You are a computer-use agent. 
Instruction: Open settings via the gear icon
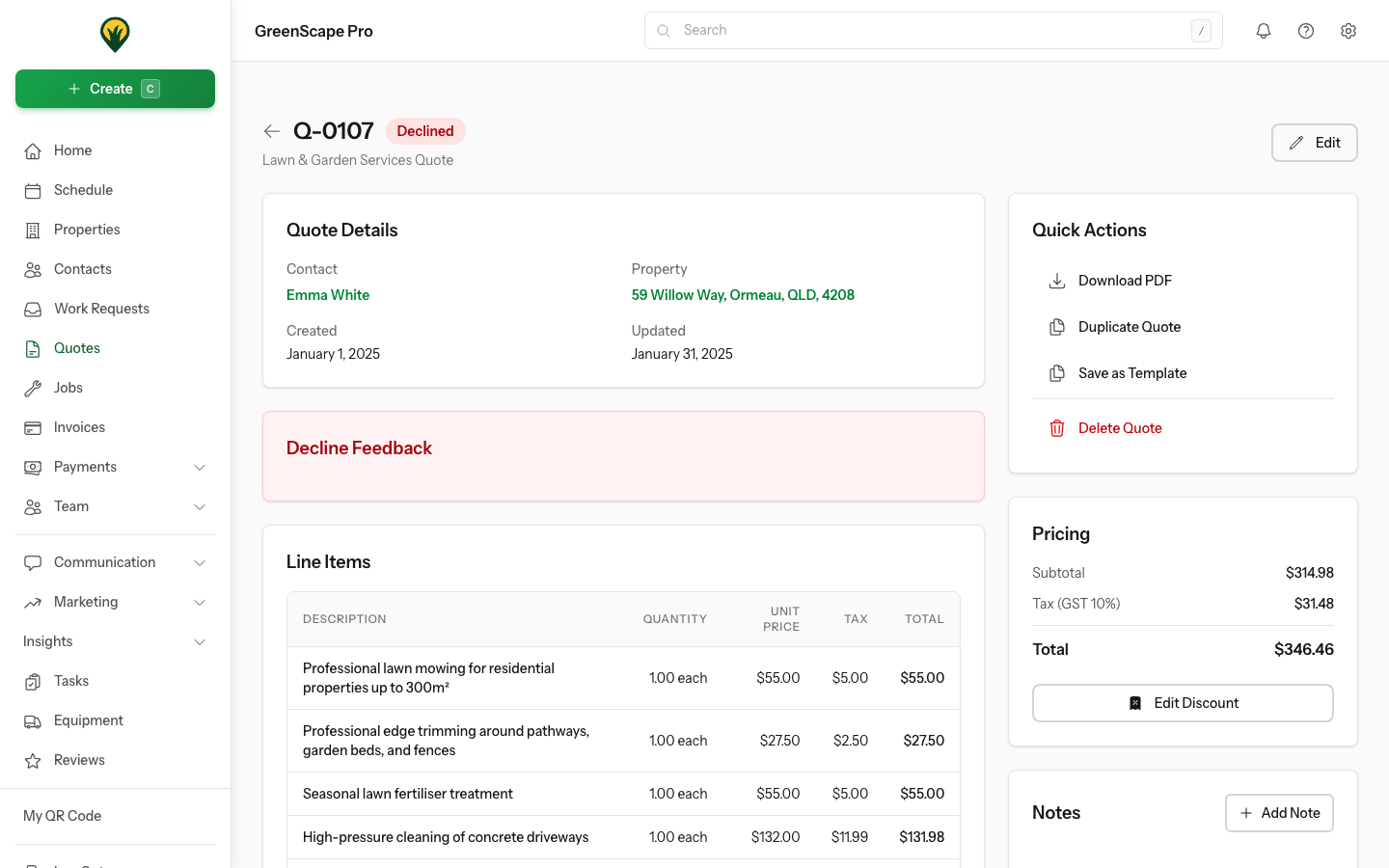tap(1348, 30)
